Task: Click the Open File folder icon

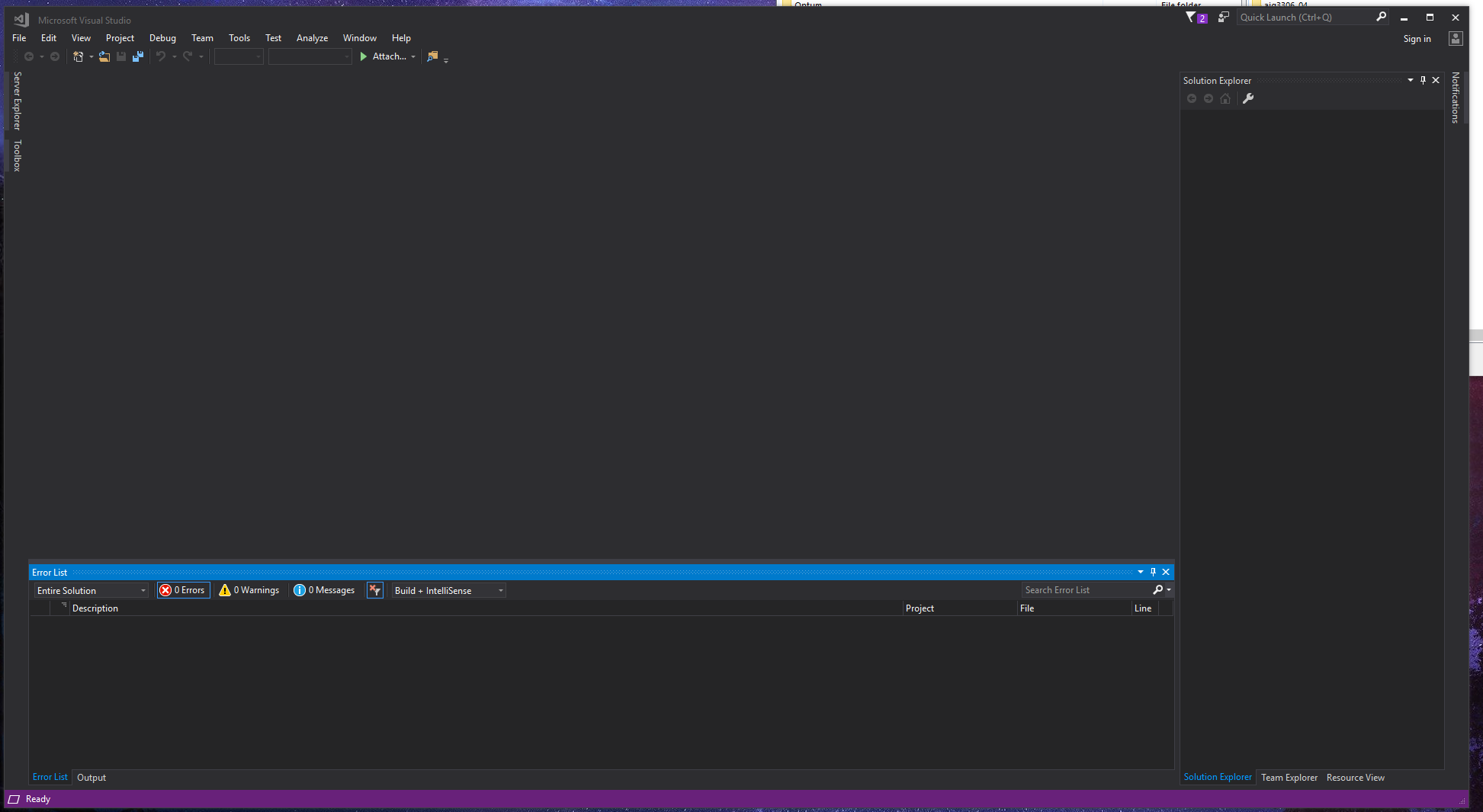Action: (x=104, y=56)
